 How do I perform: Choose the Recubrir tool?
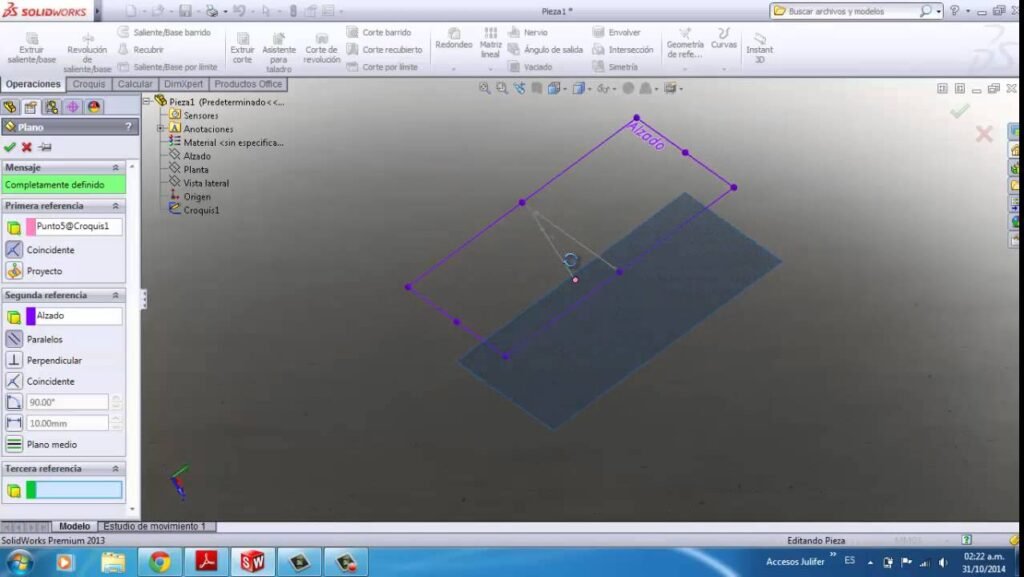click(141, 50)
